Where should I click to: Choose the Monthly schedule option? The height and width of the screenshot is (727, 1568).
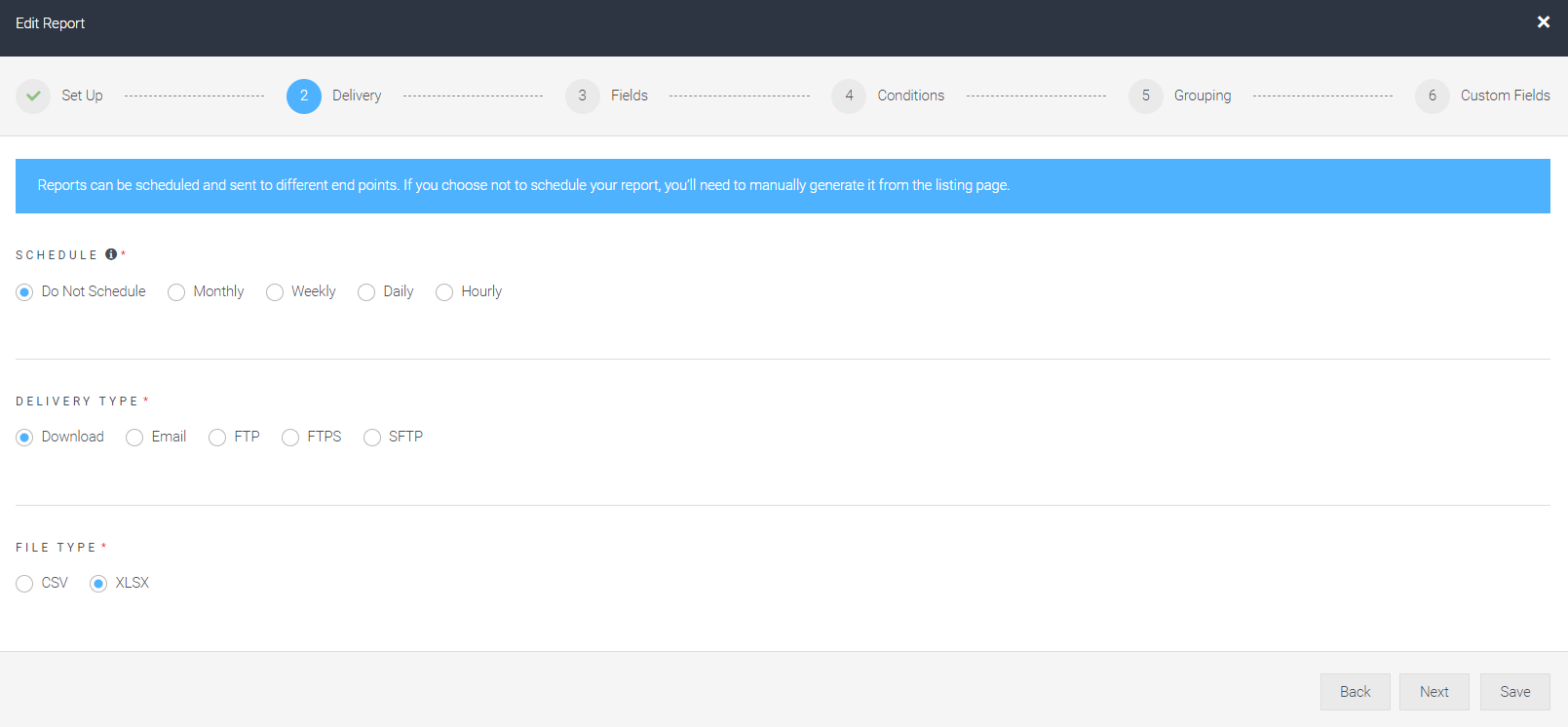point(176,292)
